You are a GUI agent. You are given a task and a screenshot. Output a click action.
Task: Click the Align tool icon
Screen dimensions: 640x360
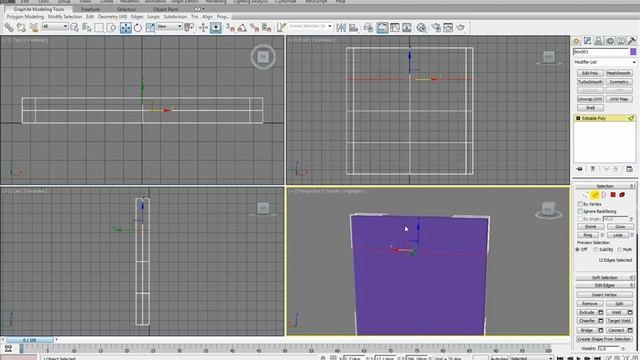[x=353, y=27]
